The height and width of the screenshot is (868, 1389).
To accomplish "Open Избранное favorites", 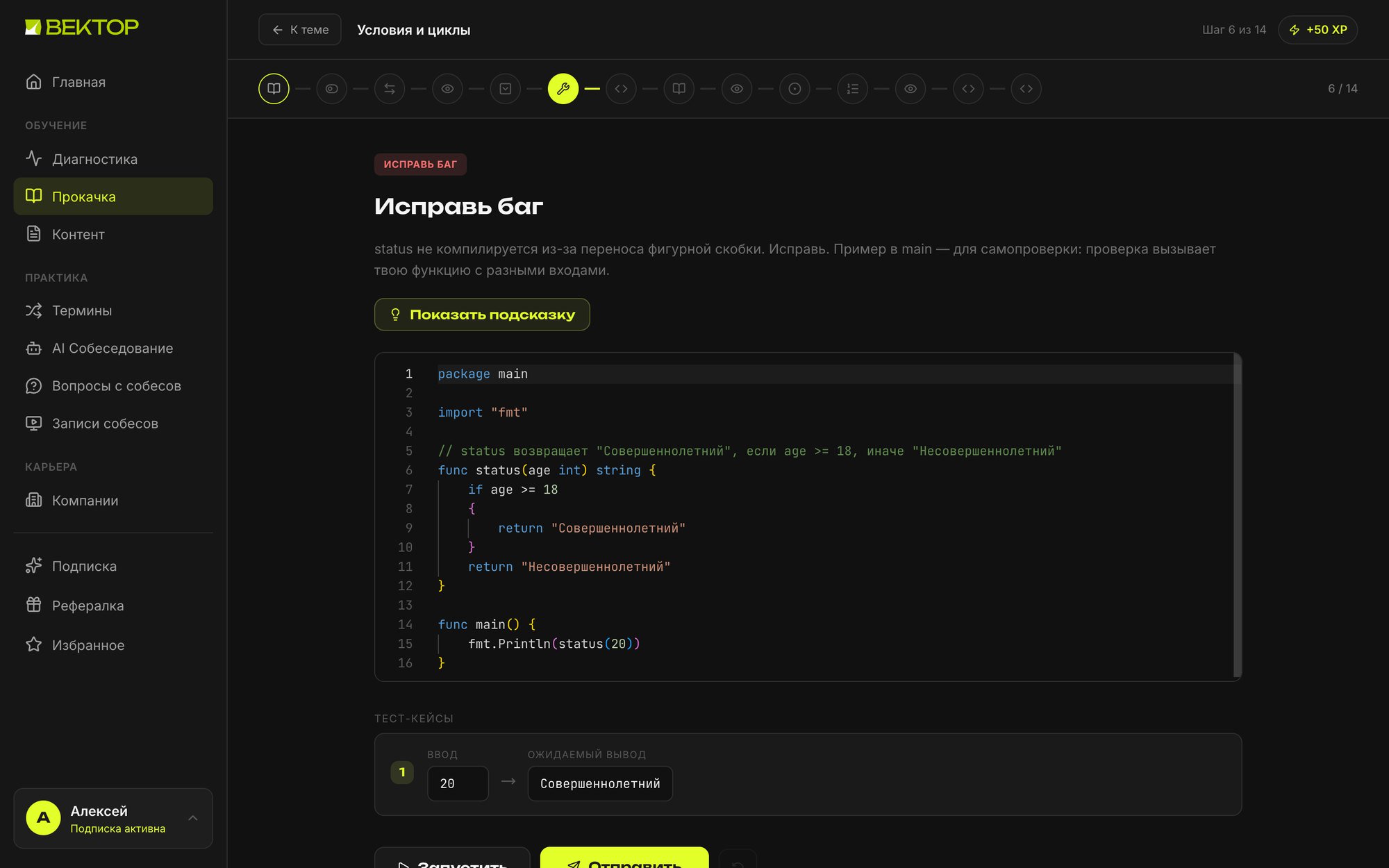I will [113, 645].
